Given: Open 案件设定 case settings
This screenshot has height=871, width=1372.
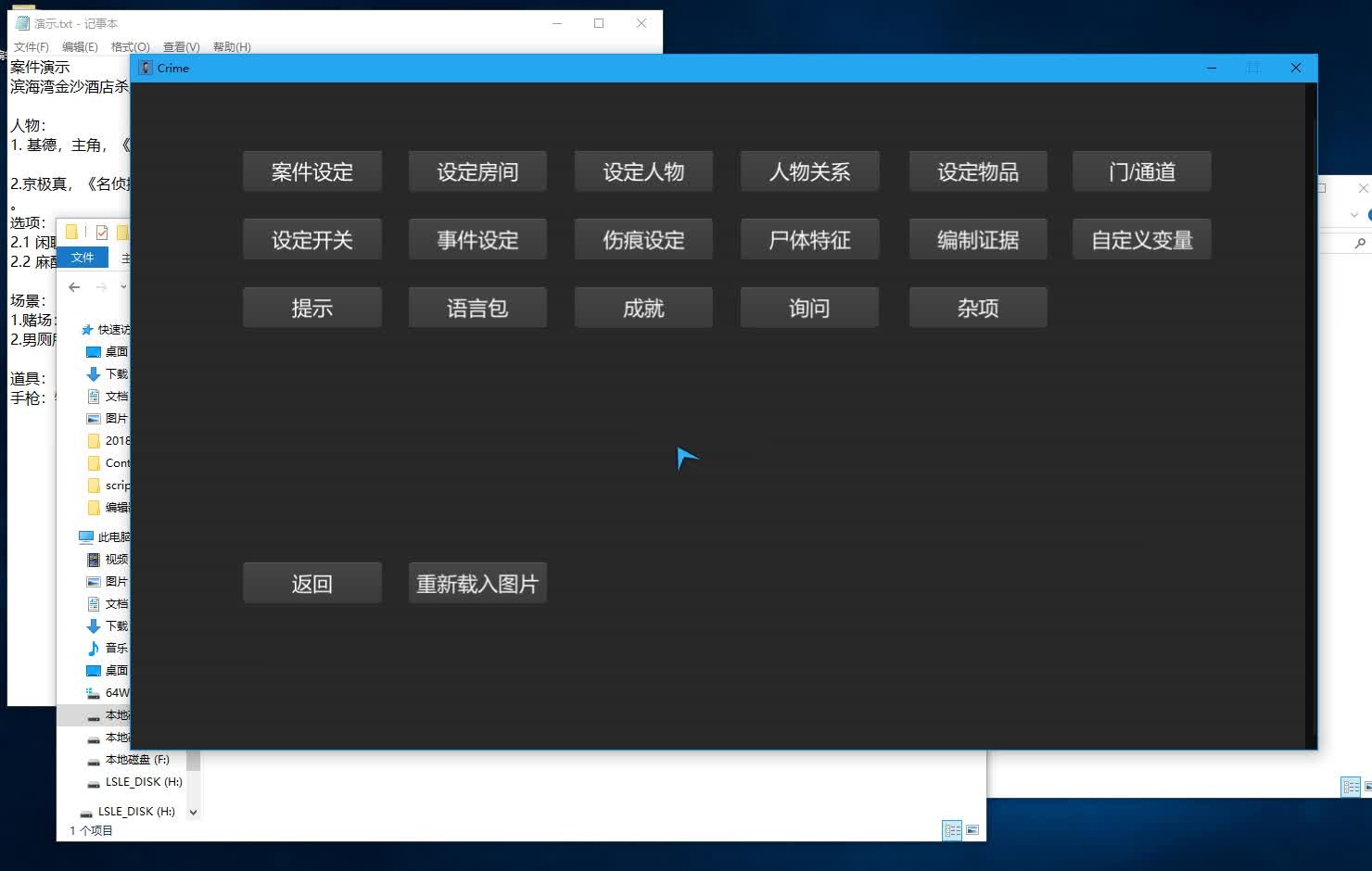Looking at the screenshot, I should (x=311, y=171).
